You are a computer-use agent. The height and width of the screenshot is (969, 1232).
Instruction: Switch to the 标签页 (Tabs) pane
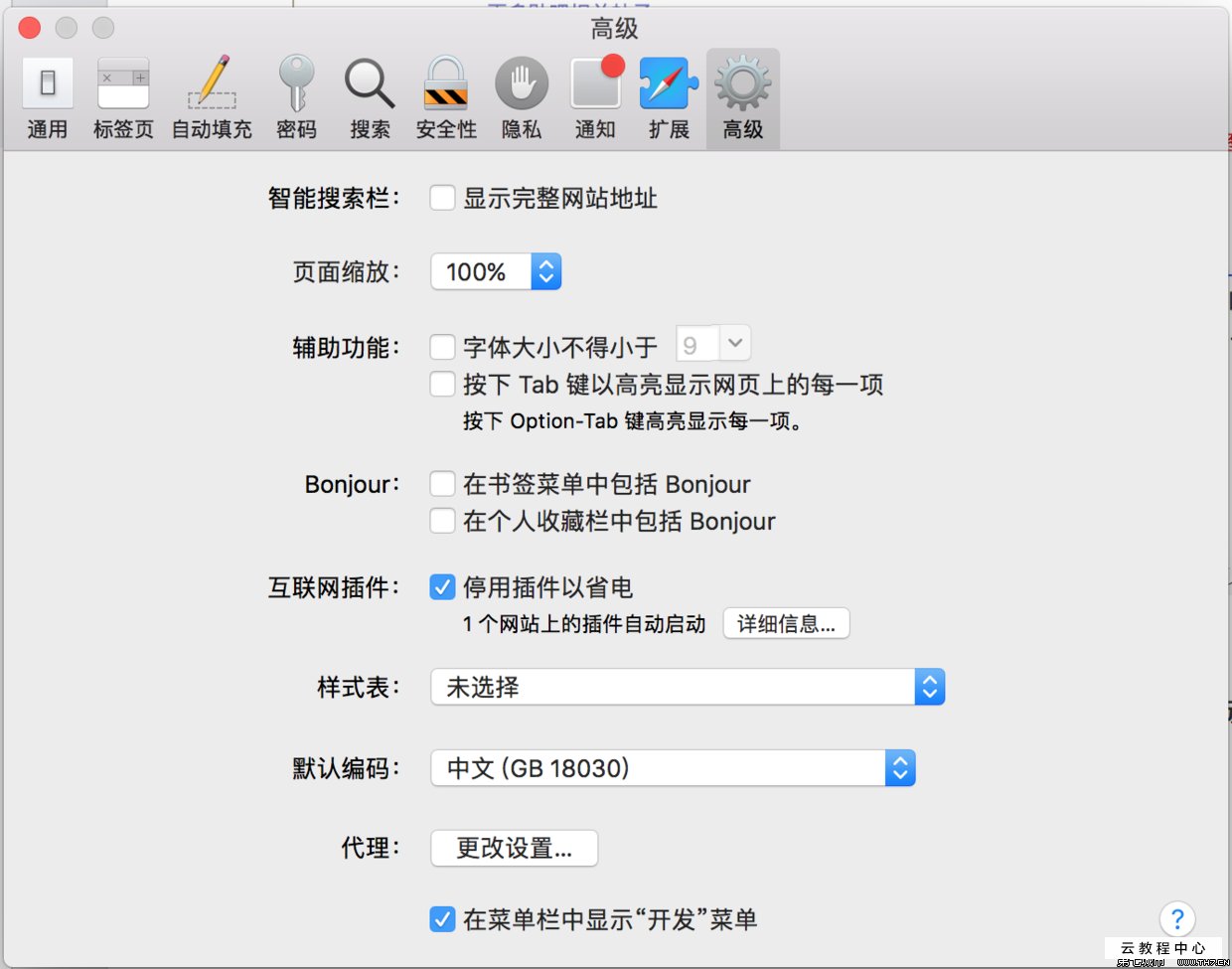click(122, 94)
